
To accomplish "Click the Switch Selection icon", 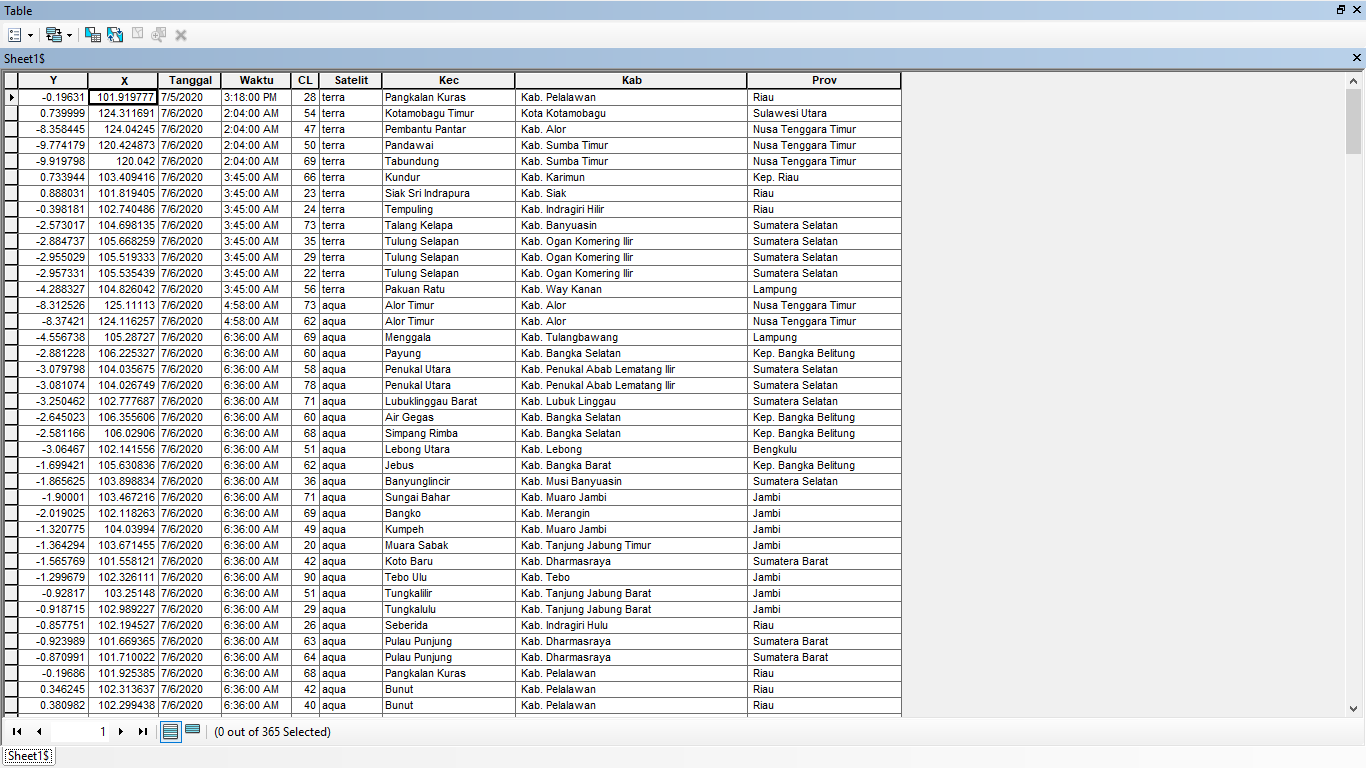I will click(115, 35).
